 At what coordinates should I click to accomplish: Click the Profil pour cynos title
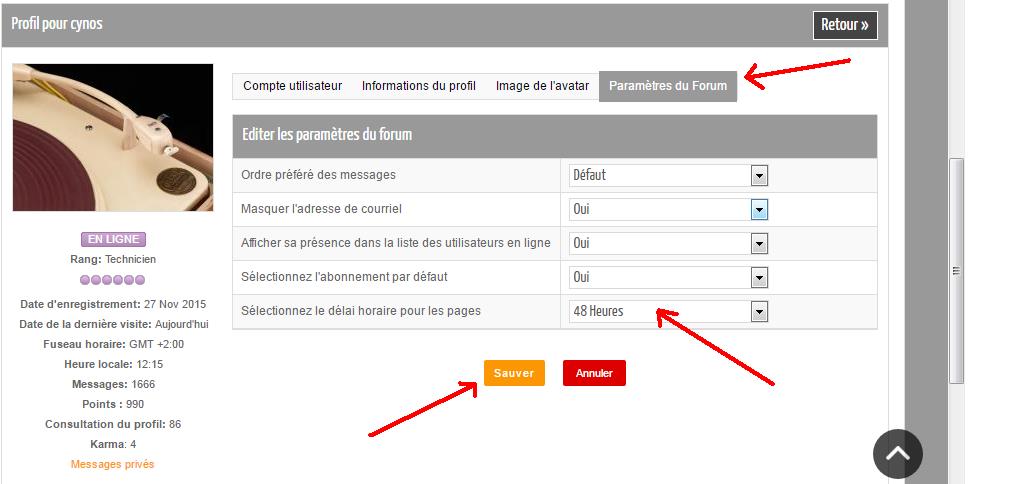coord(57,23)
